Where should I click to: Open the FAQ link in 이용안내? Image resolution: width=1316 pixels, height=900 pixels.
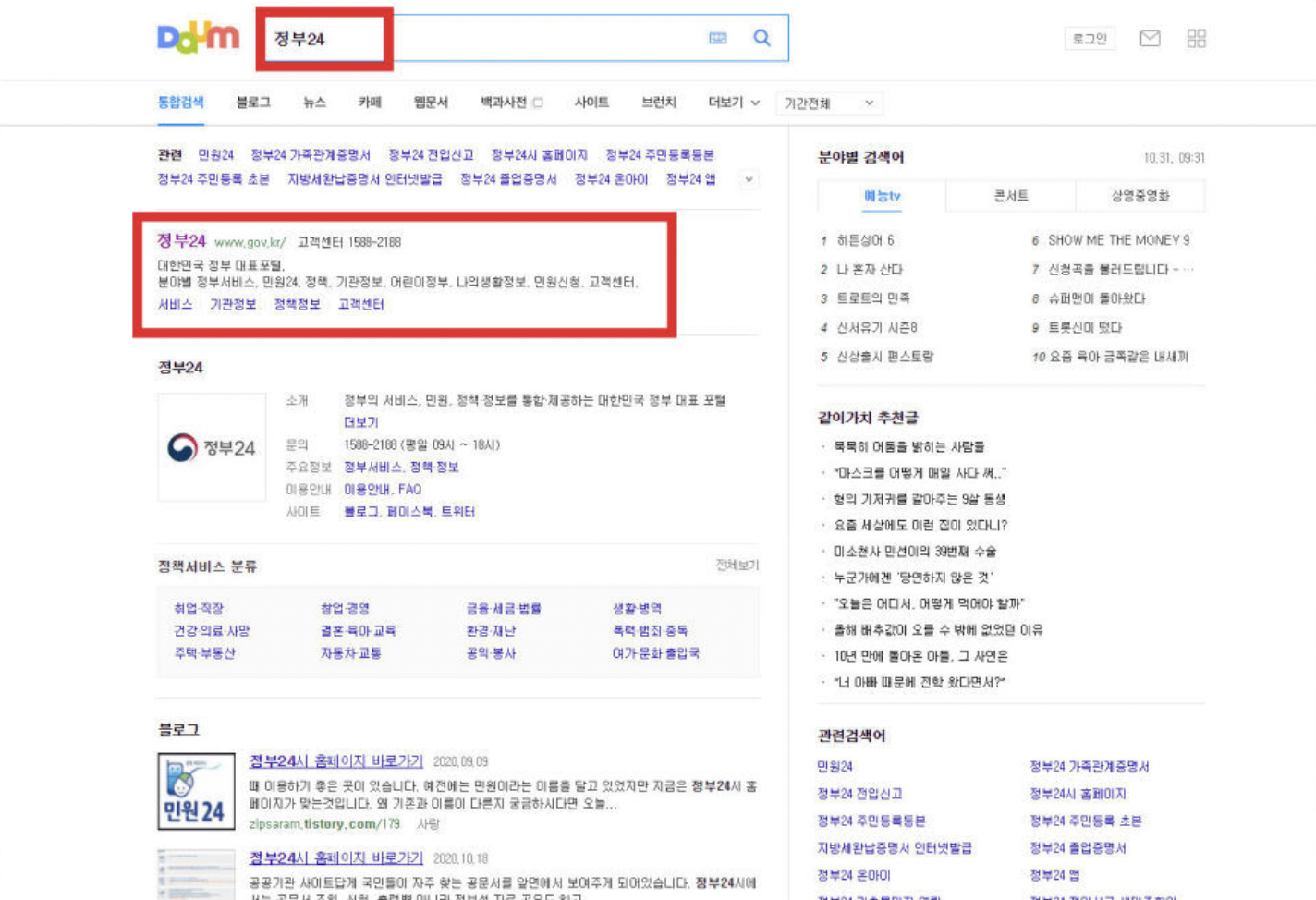(409, 490)
